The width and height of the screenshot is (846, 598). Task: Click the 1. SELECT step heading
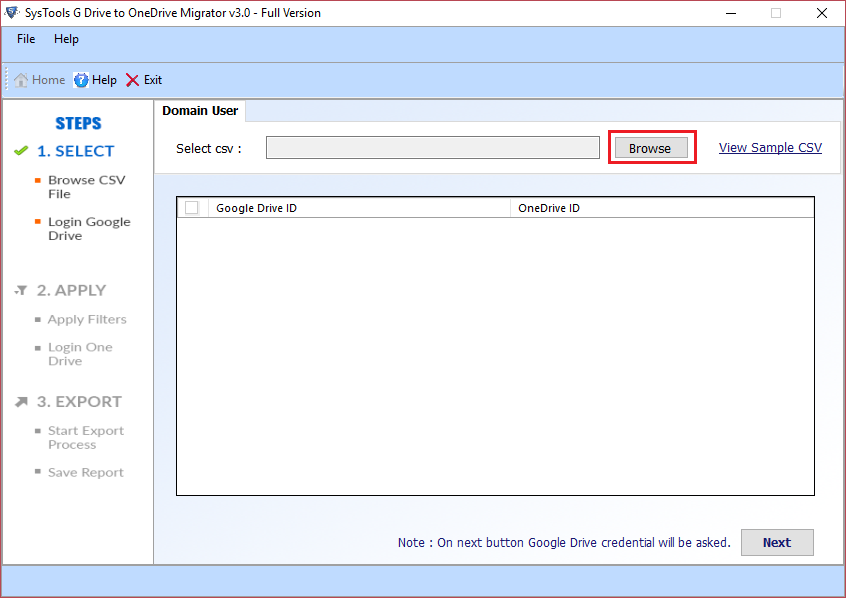click(76, 151)
